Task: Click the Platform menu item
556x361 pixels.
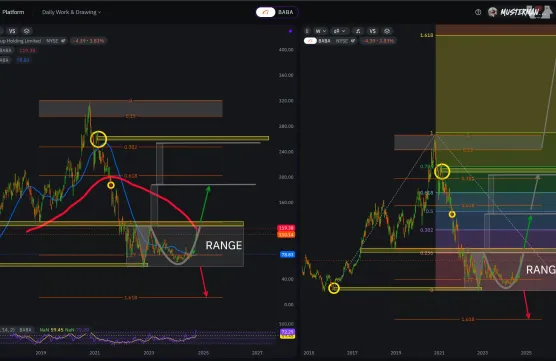Action: tap(13, 12)
